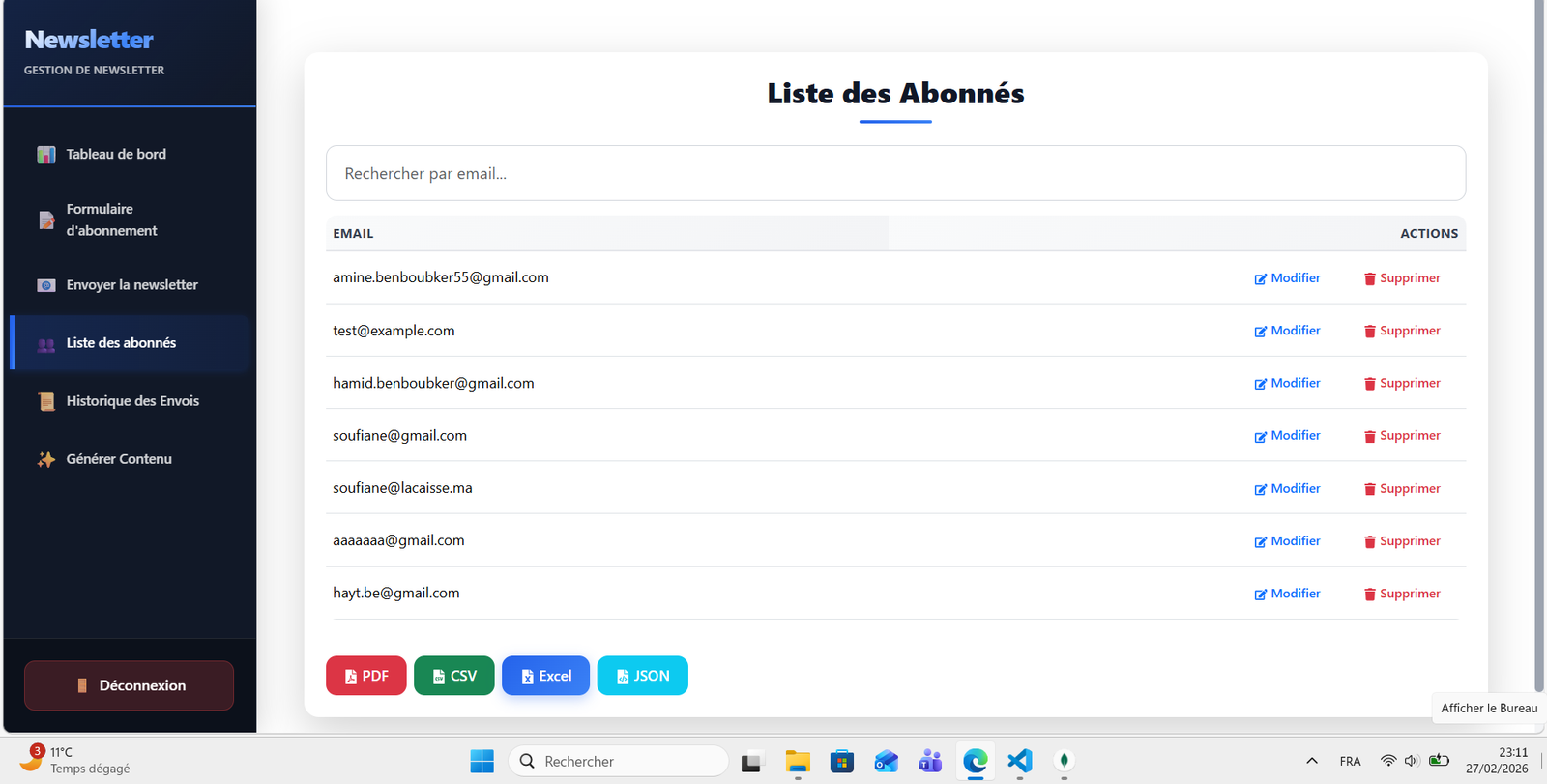Click Modifier link for soufiane@gmail.com
This screenshot has width=1547, height=784.
pos(1287,436)
